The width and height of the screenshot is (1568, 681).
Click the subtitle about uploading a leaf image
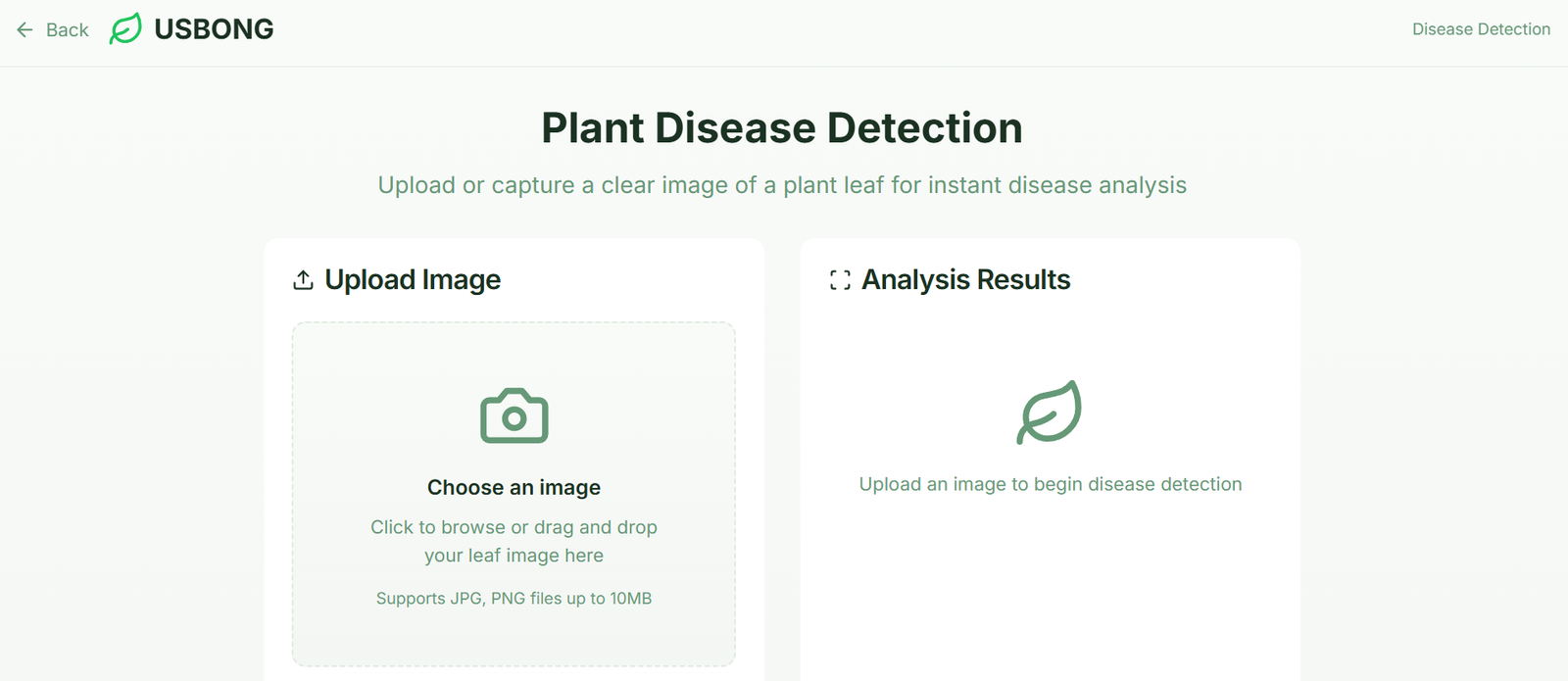pos(782,185)
